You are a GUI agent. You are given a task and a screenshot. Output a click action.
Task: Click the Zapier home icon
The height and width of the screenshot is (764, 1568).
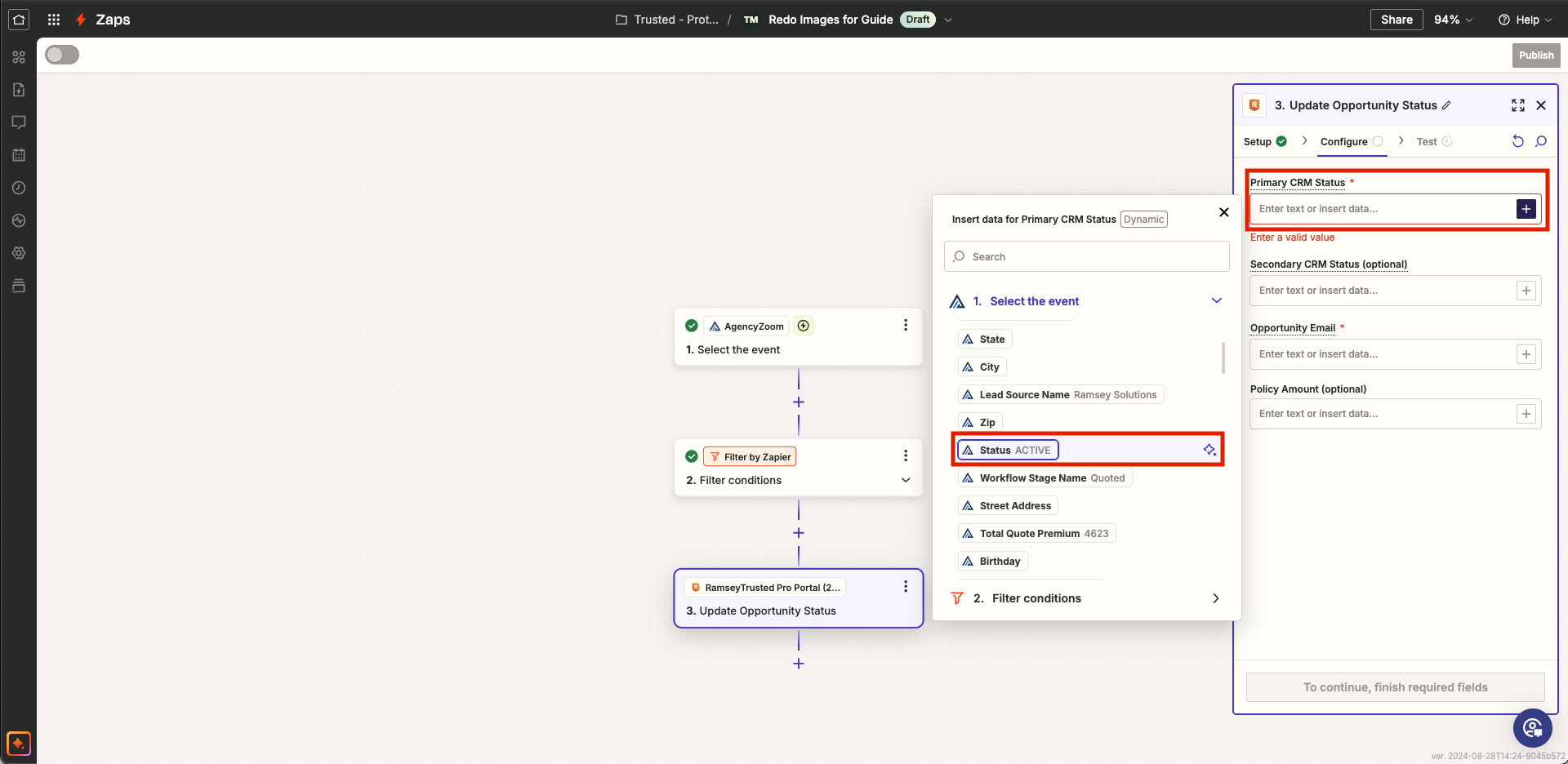19,20
